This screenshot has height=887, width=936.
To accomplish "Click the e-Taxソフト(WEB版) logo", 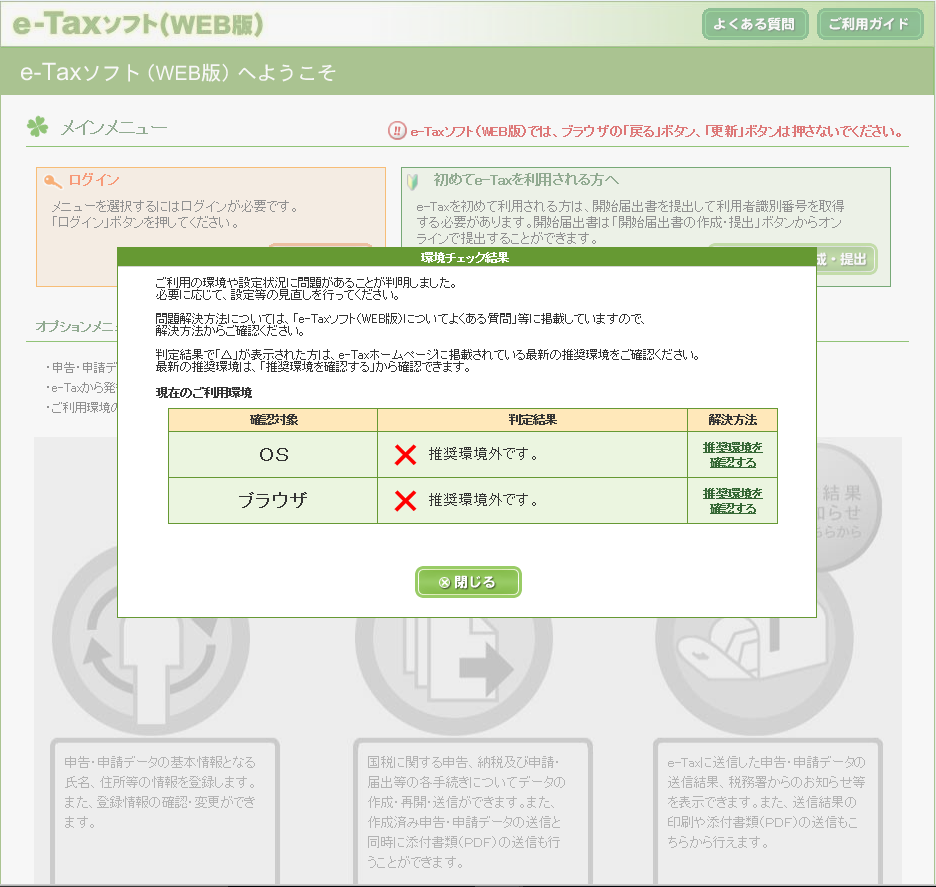I will point(138,24).
